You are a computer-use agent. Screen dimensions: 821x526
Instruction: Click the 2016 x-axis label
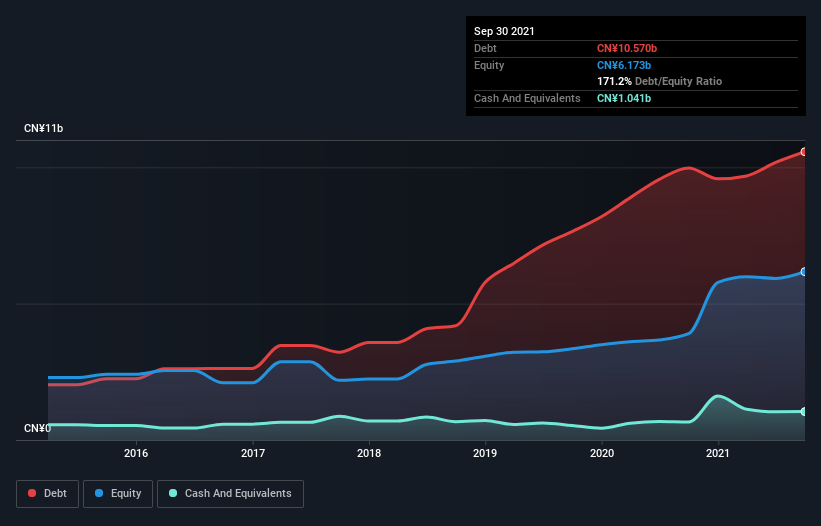[x=136, y=453]
